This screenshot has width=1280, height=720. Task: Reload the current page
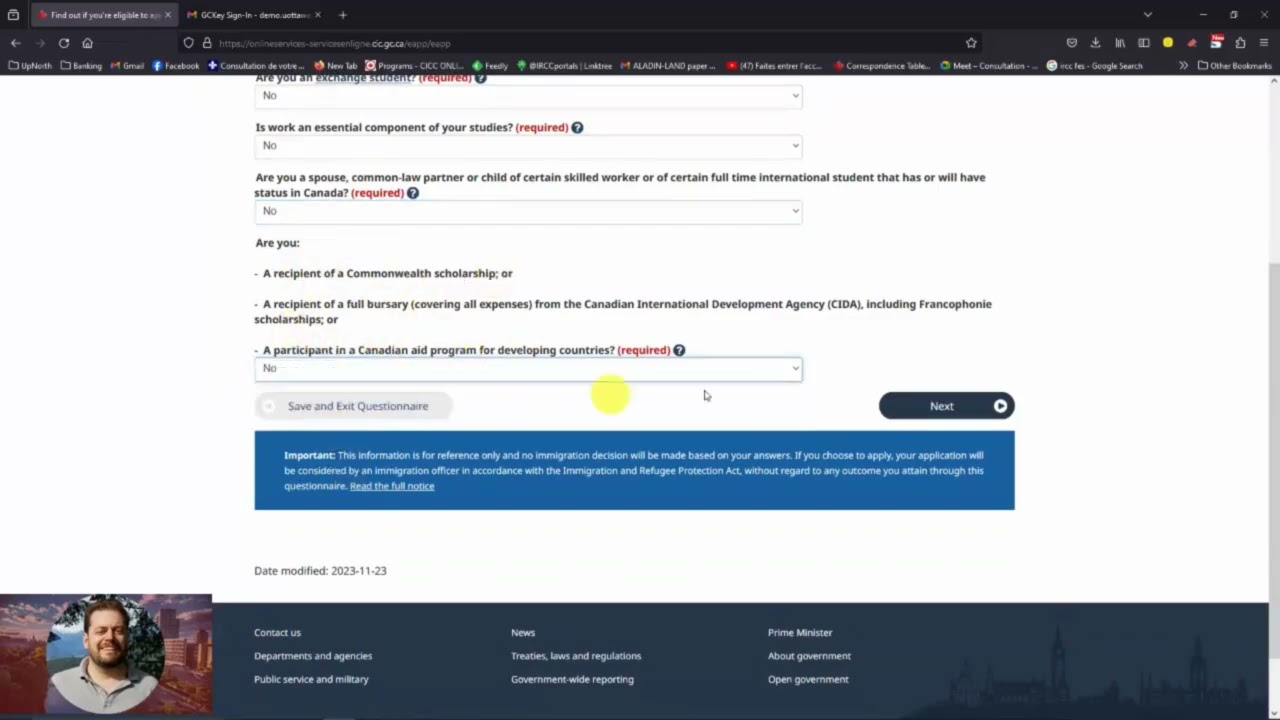pos(64,43)
